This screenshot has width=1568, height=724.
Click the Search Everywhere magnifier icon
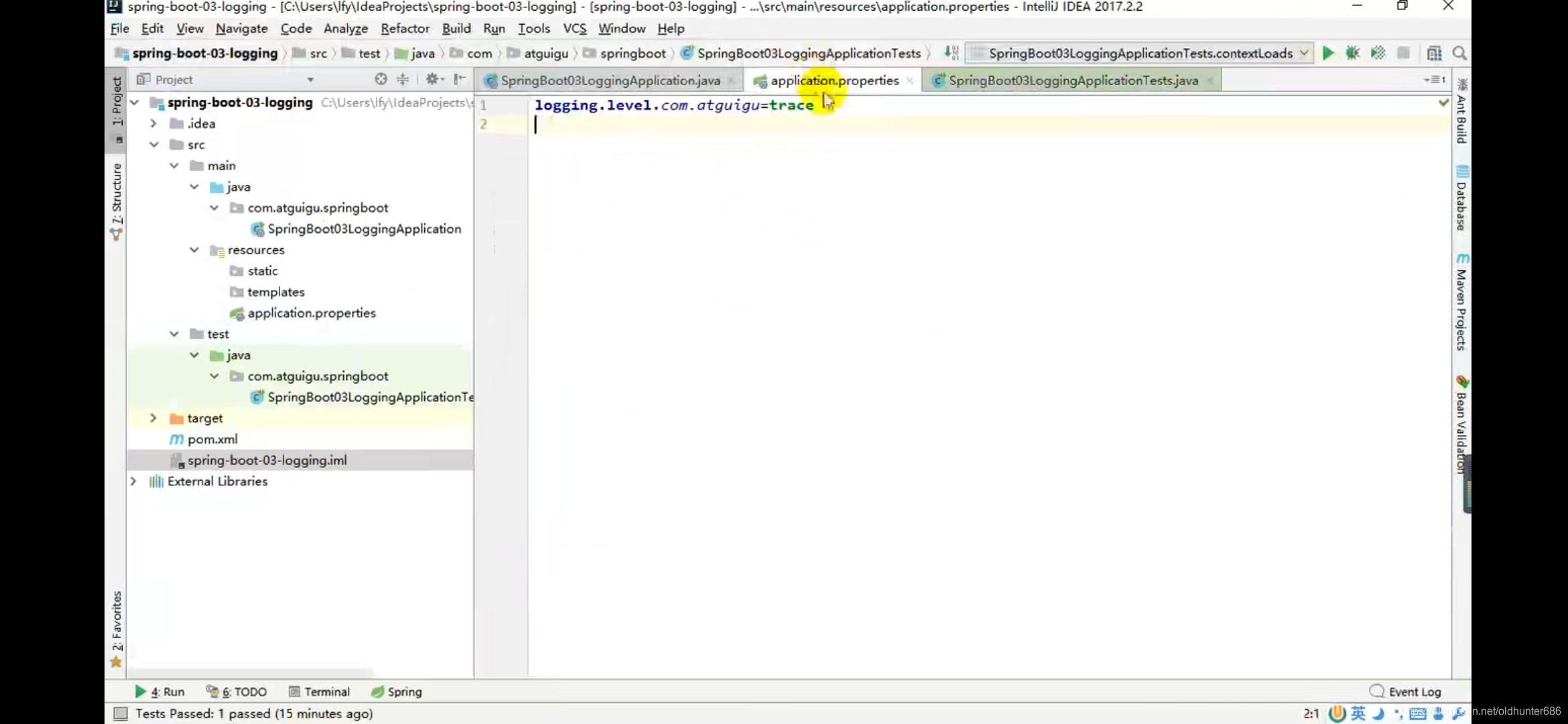coord(1459,53)
